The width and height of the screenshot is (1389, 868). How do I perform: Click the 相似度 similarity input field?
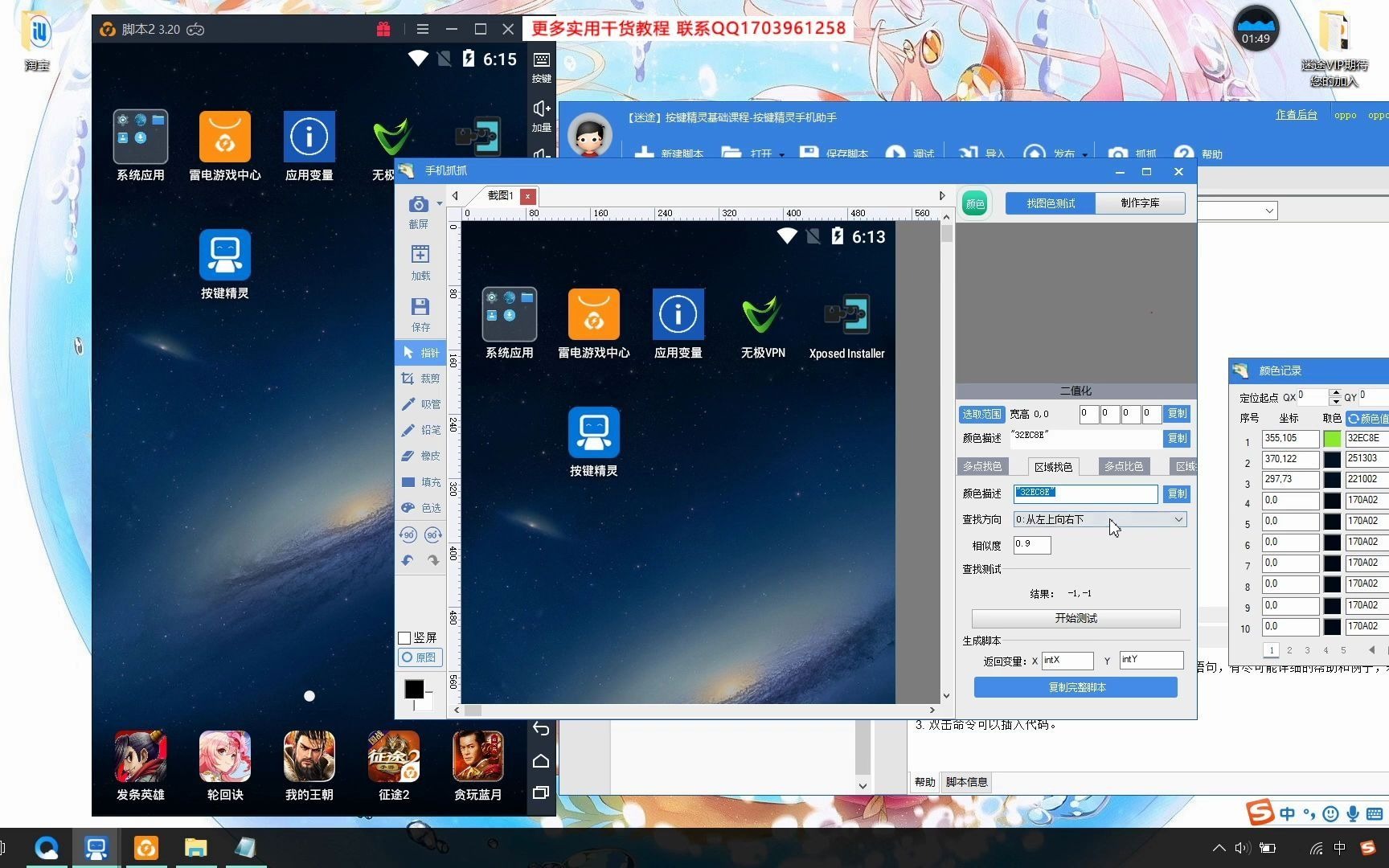(1032, 545)
